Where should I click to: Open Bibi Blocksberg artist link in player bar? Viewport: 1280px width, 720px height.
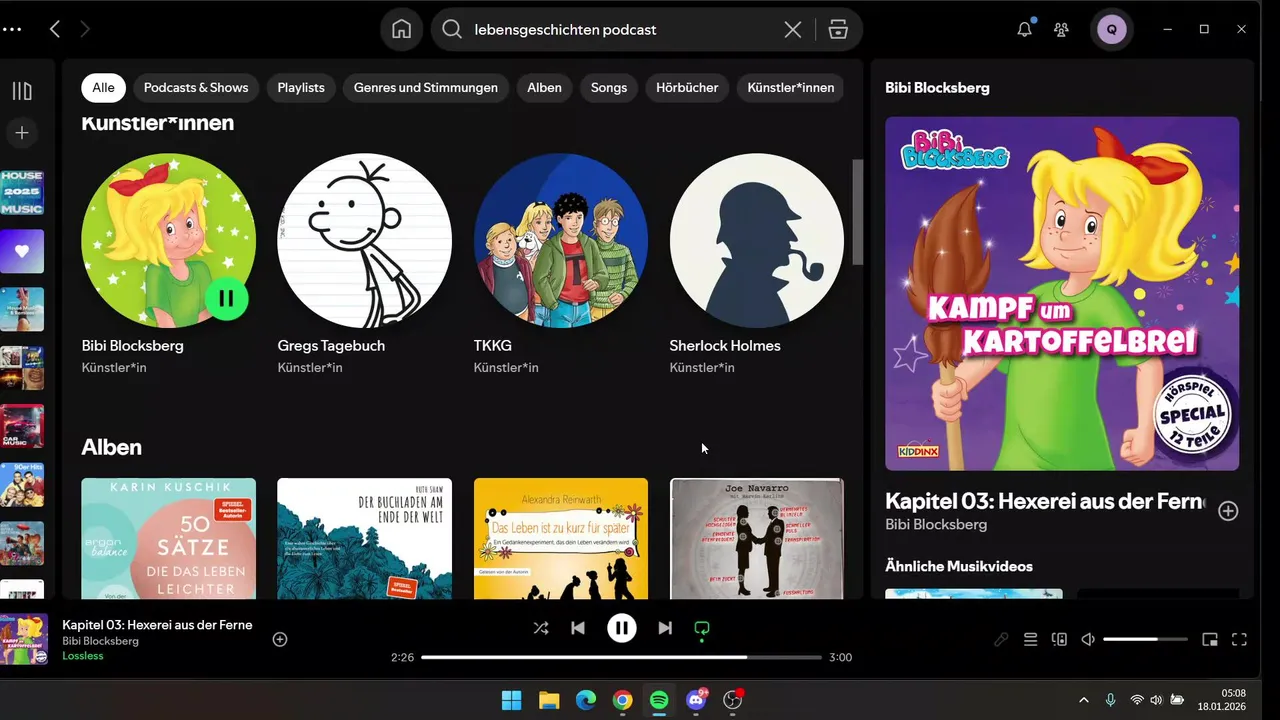pyautogui.click(x=100, y=641)
